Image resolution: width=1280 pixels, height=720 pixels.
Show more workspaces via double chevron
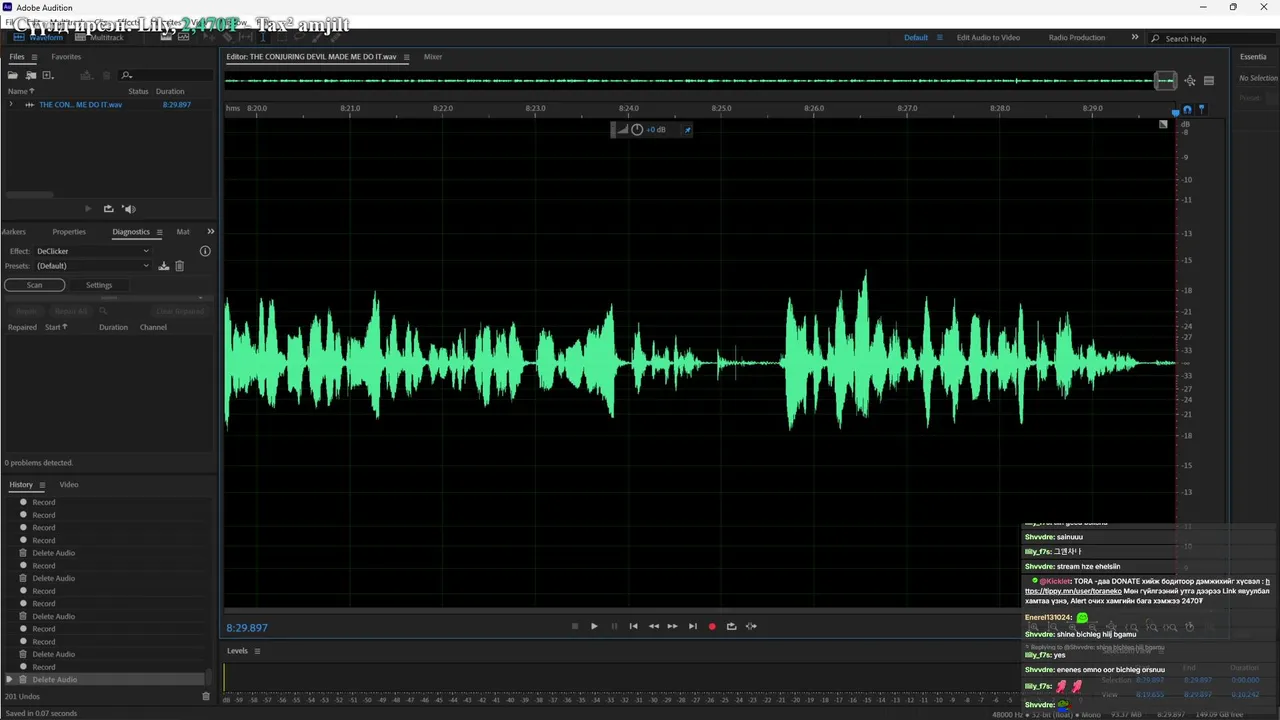click(1135, 37)
